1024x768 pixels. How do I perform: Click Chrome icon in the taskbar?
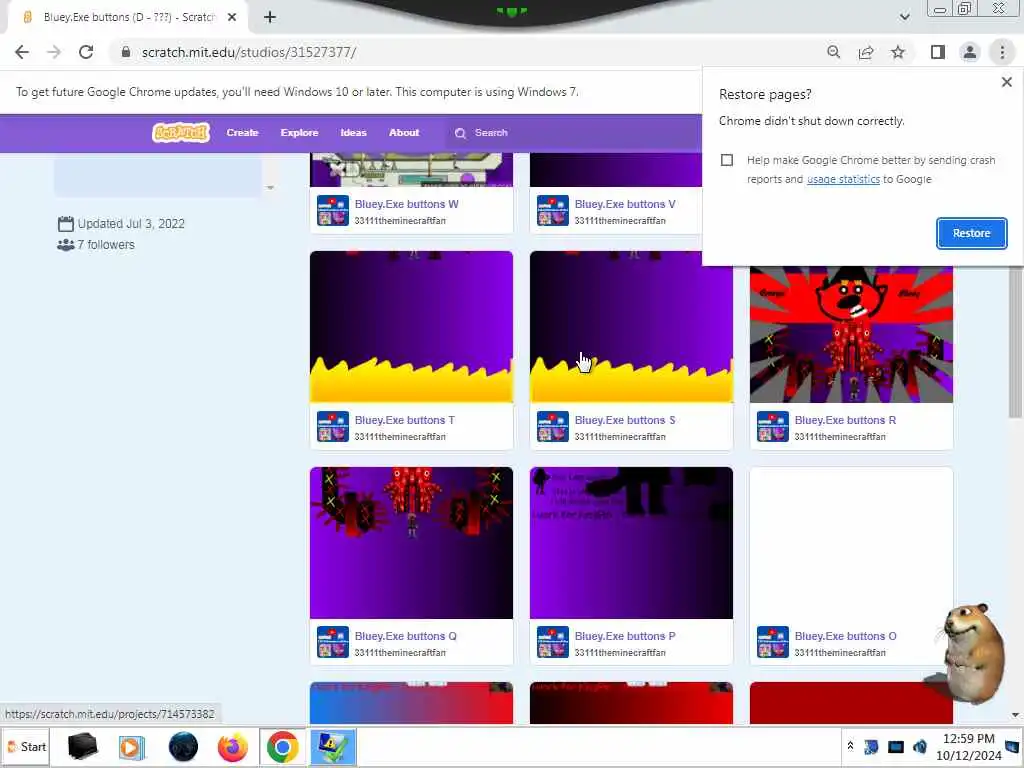click(x=282, y=746)
